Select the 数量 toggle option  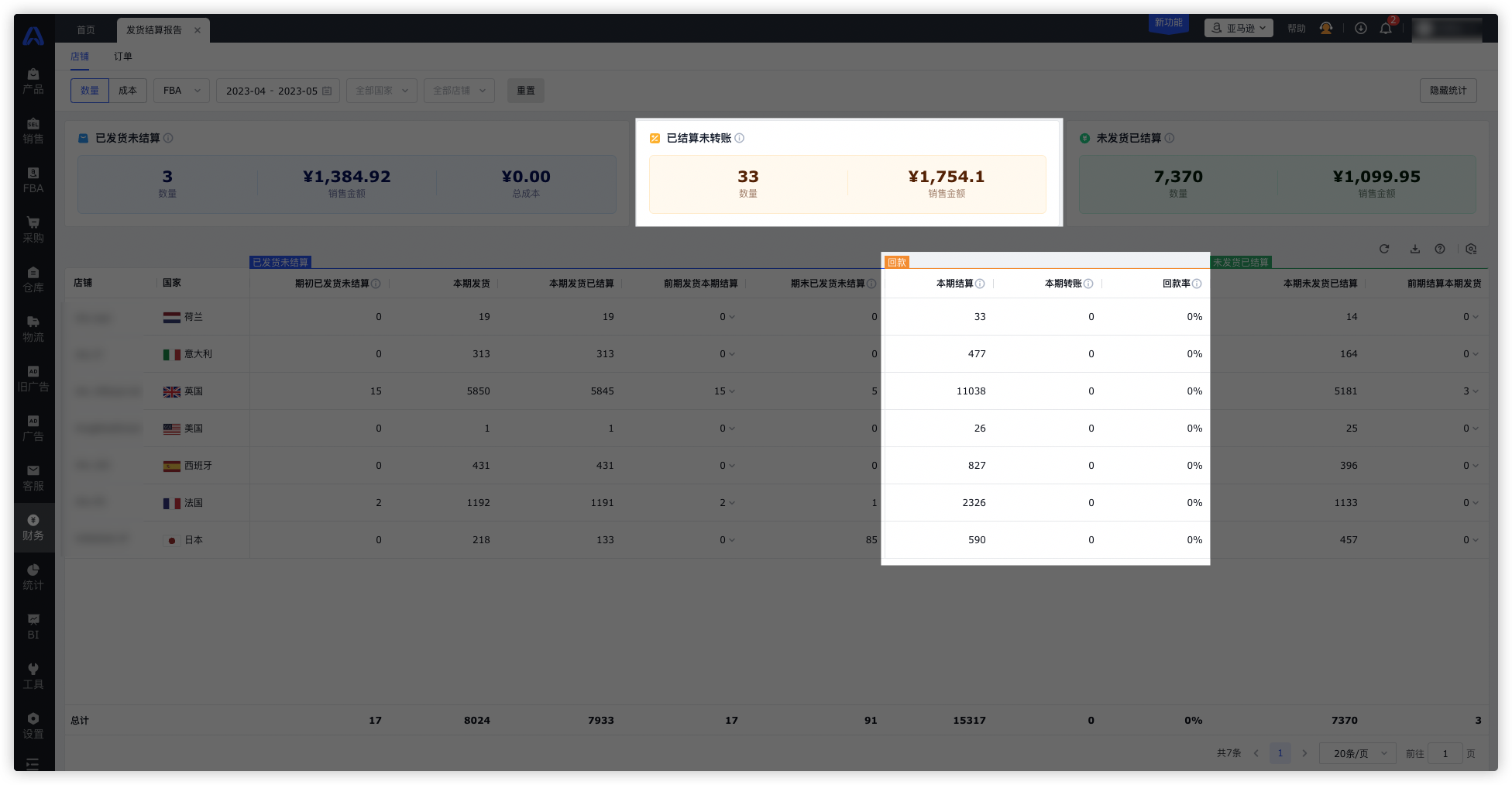90,91
